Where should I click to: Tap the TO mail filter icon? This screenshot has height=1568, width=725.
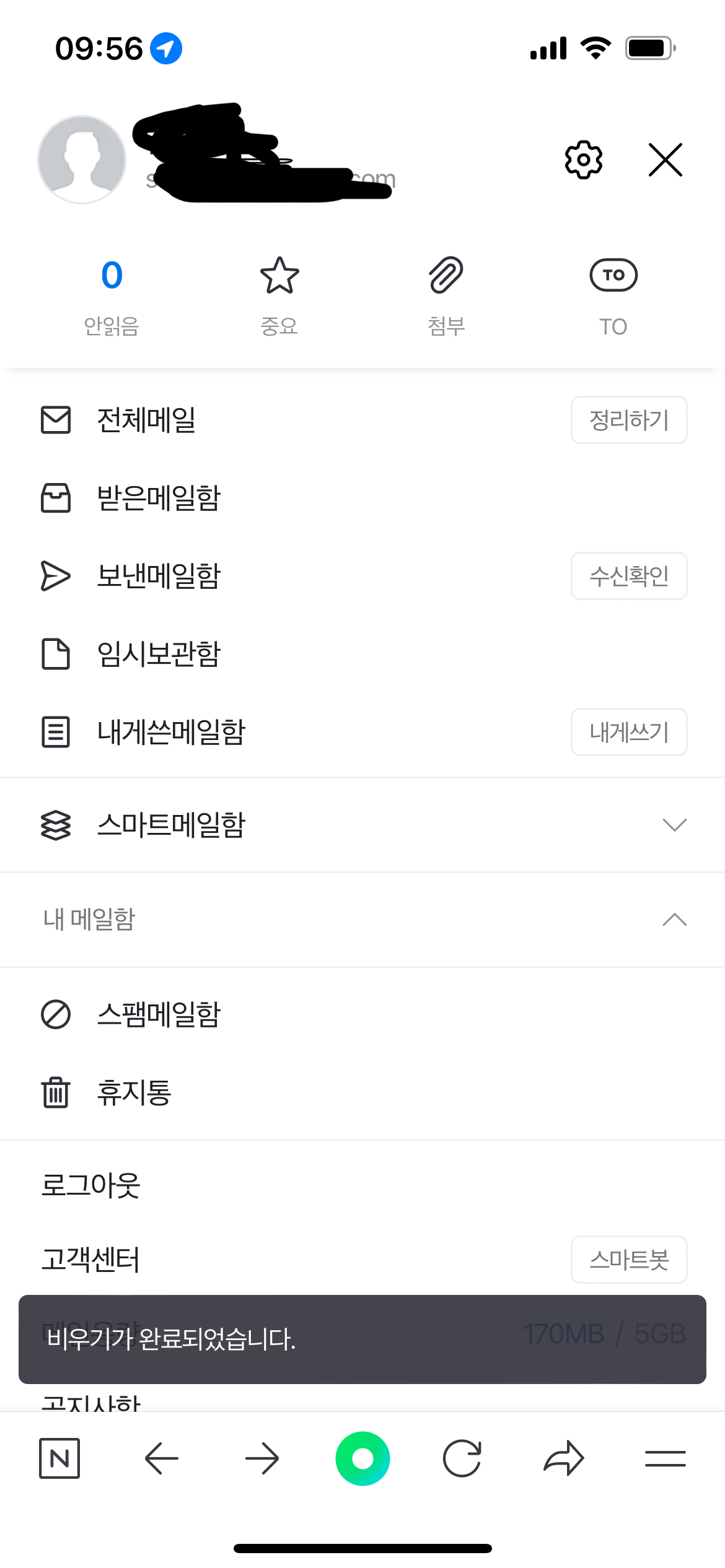[613, 276]
